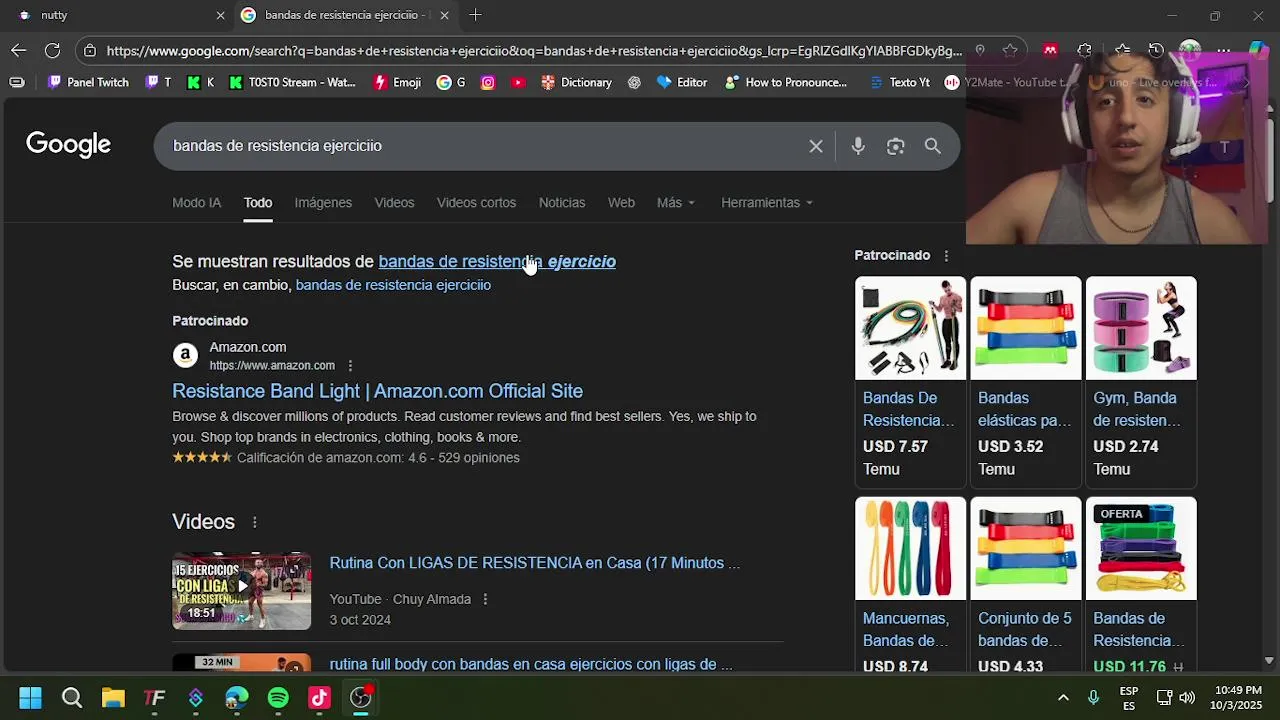Open corrected 'bandas de resistencia ejercicio' link
Screen dimensions: 1280x720
point(497,261)
